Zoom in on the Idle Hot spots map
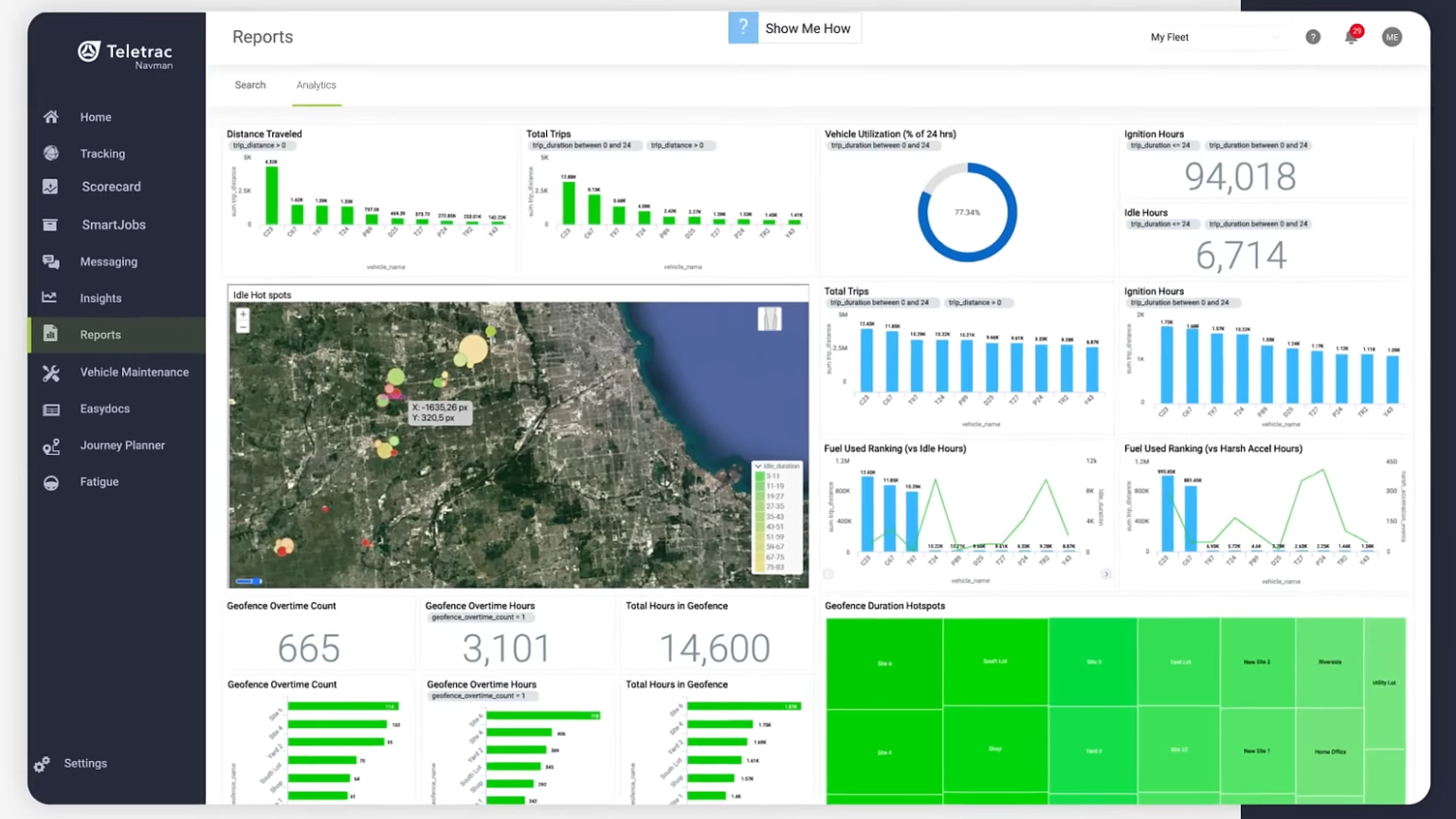Image resolution: width=1456 pixels, height=819 pixels. coord(243,314)
